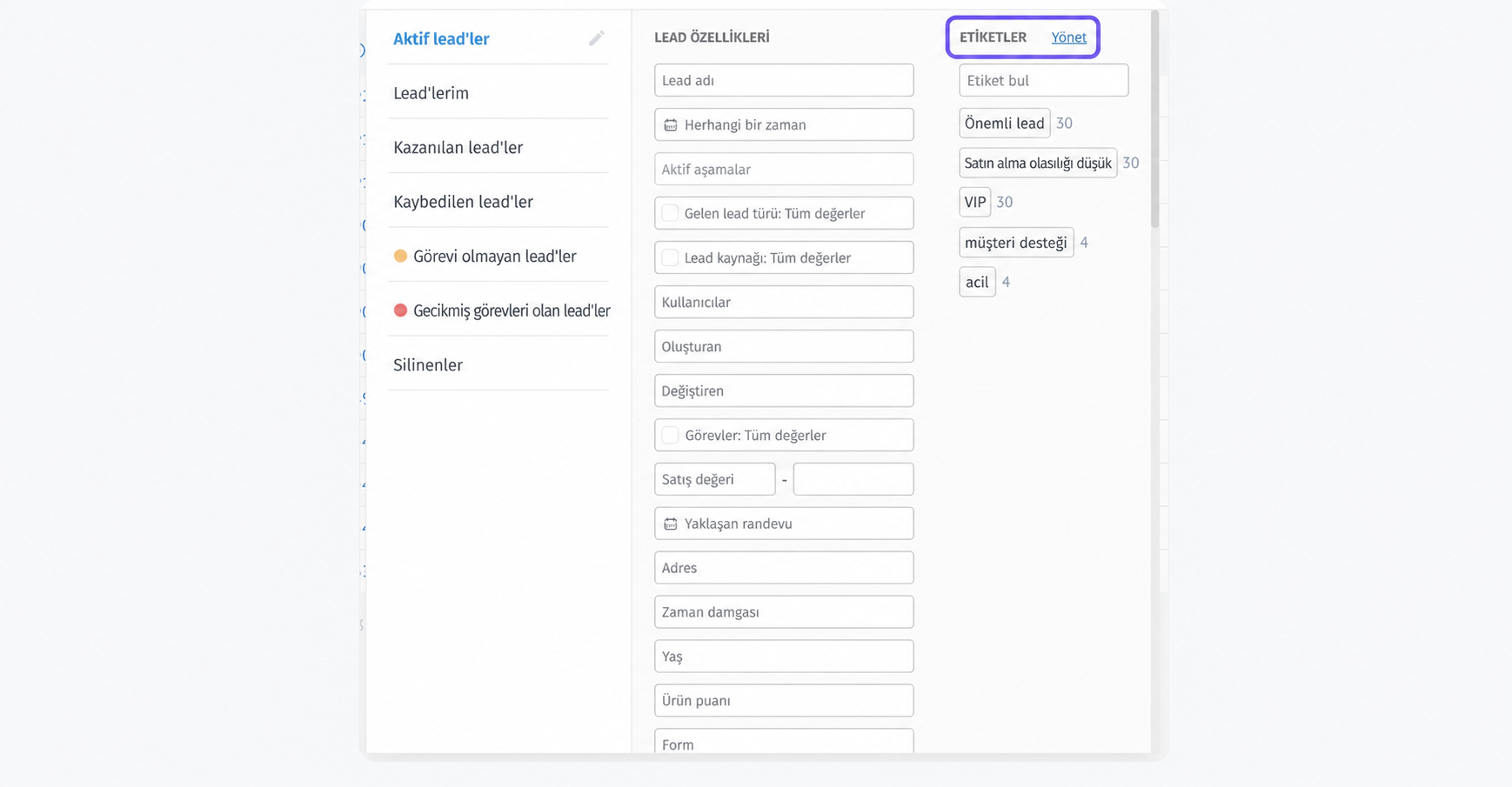Image resolution: width=1512 pixels, height=787 pixels.
Task: Click orange dot next to Görevi olmayan lead'ler
Action: [x=400, y=256]
